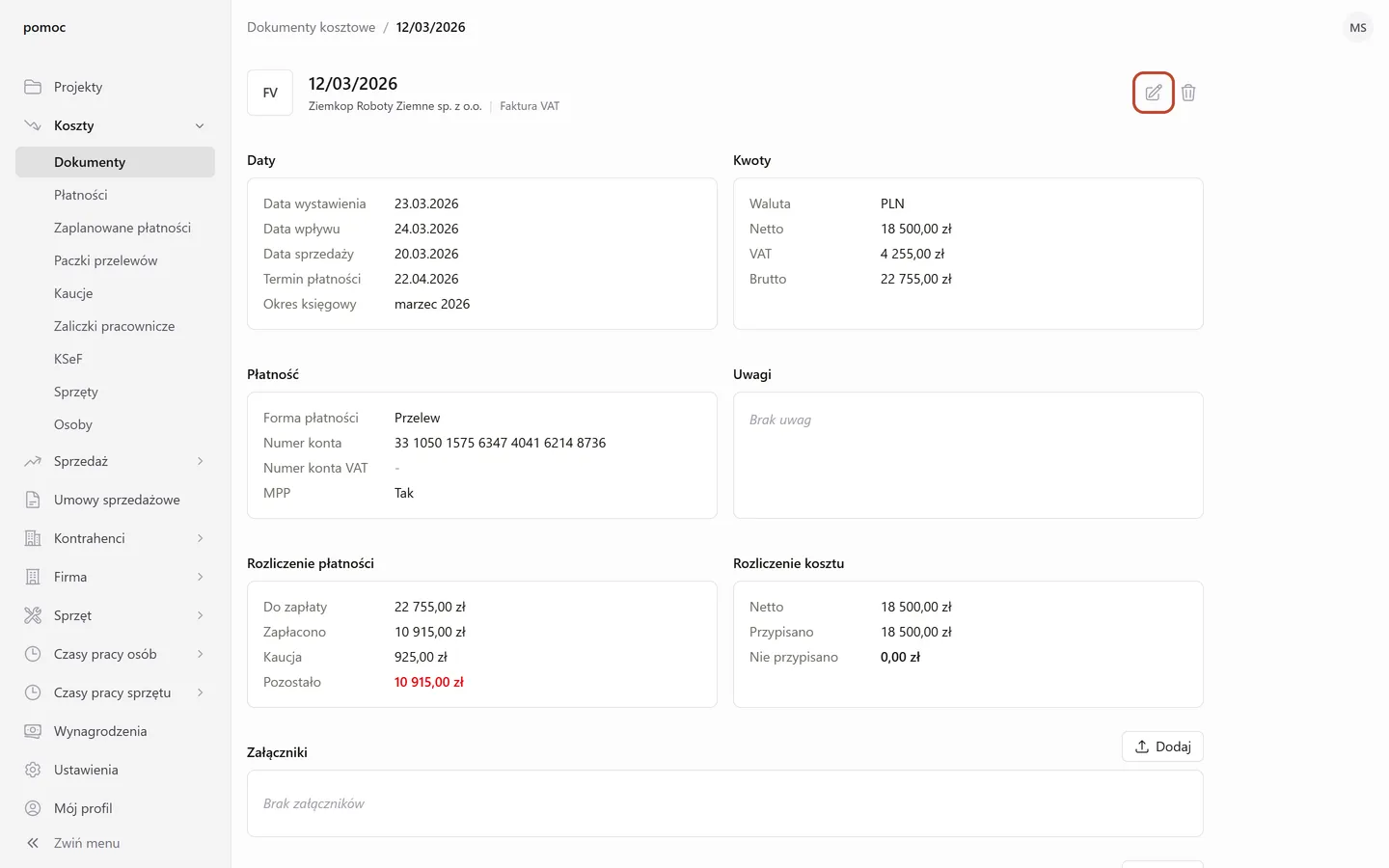This screenshot has height=868, width=1389.
Task: Click the Brutto value 22 755,00 zł
Action: (916, 279)
